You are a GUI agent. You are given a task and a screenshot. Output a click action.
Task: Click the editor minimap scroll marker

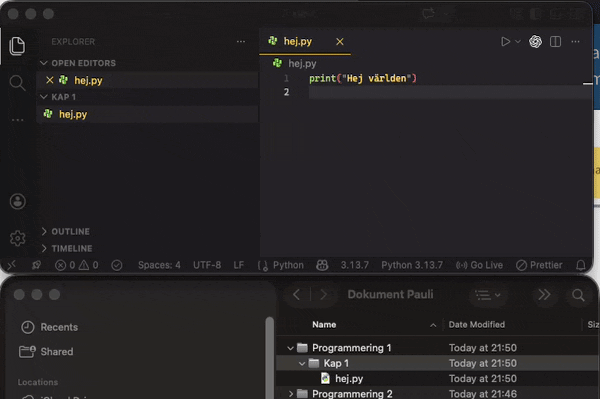point(588,84)
